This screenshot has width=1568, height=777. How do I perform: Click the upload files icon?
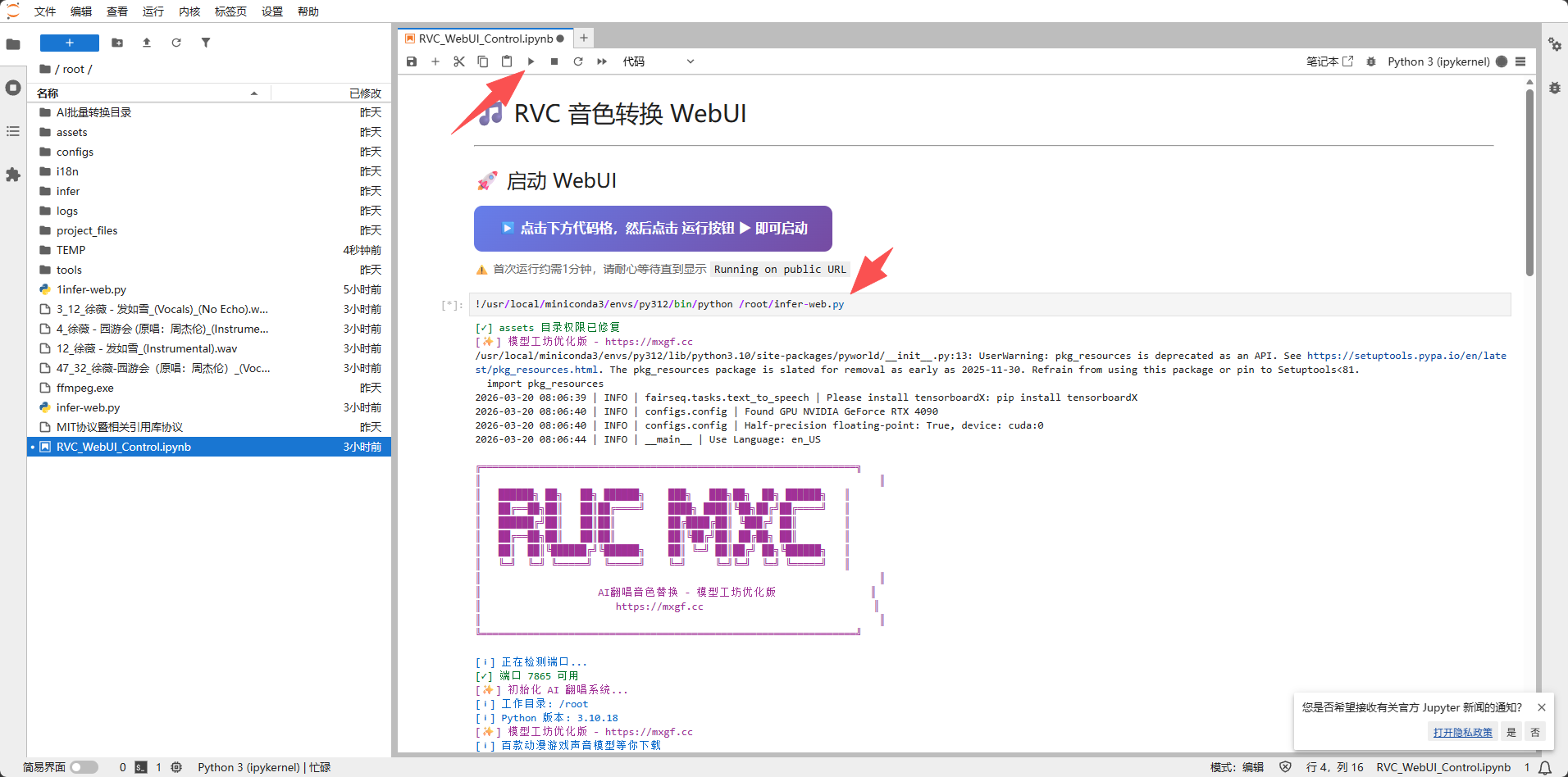point(147,43)
